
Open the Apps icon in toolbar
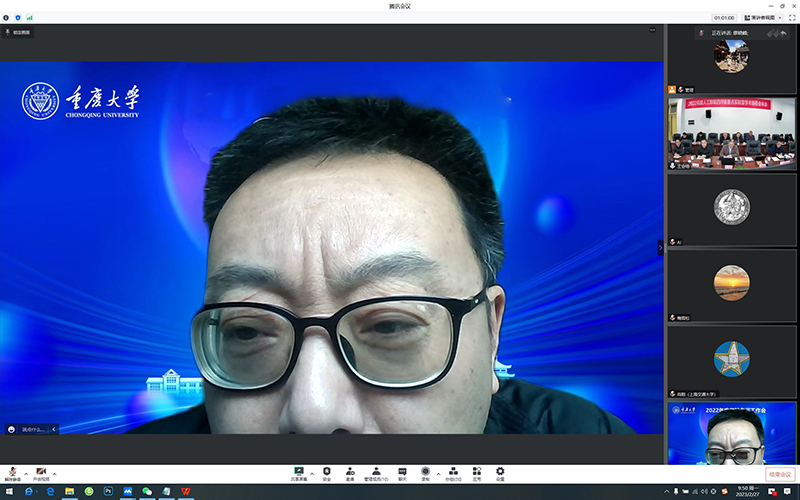click(477, 472)
